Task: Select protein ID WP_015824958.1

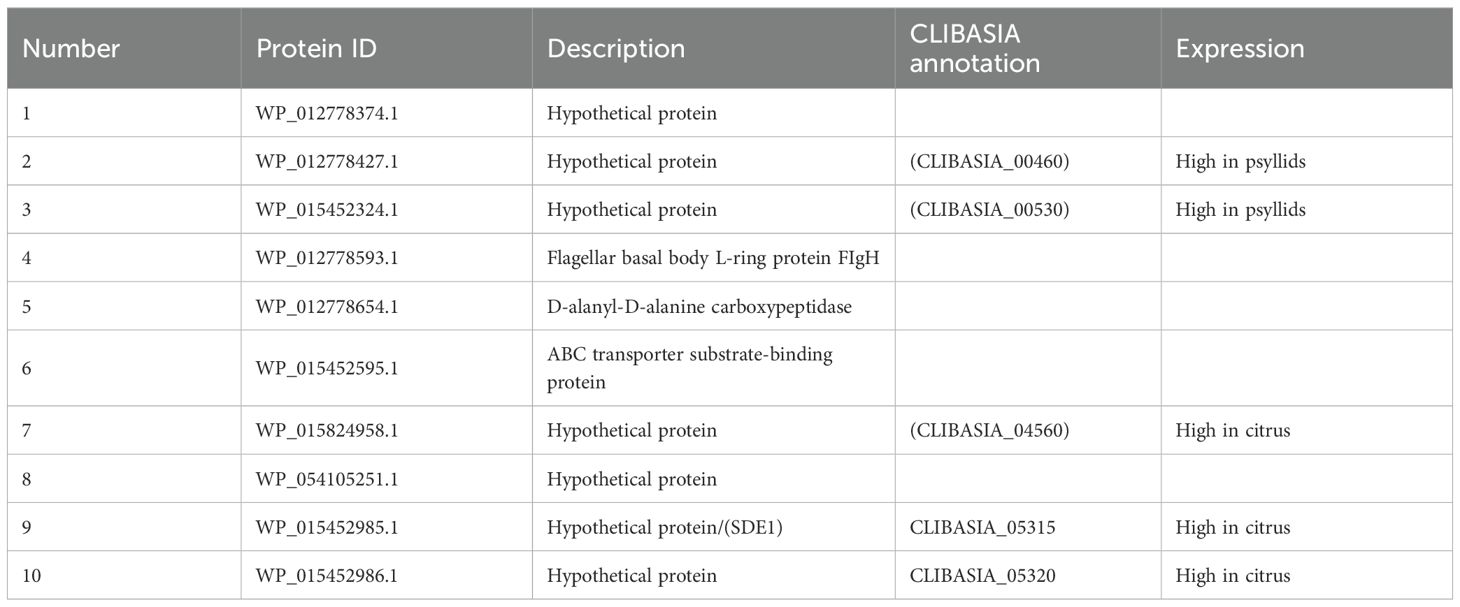Action: (327, 431)
